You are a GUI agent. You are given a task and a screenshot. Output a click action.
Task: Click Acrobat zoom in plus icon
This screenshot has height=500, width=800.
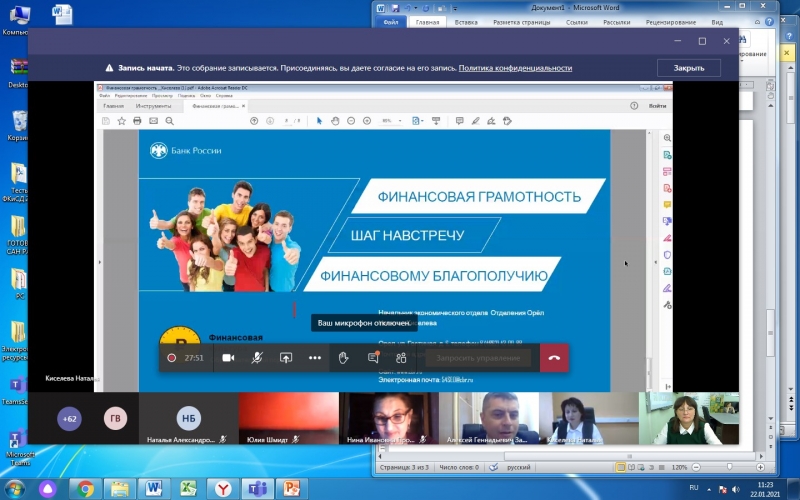click(x=367, y=121)
